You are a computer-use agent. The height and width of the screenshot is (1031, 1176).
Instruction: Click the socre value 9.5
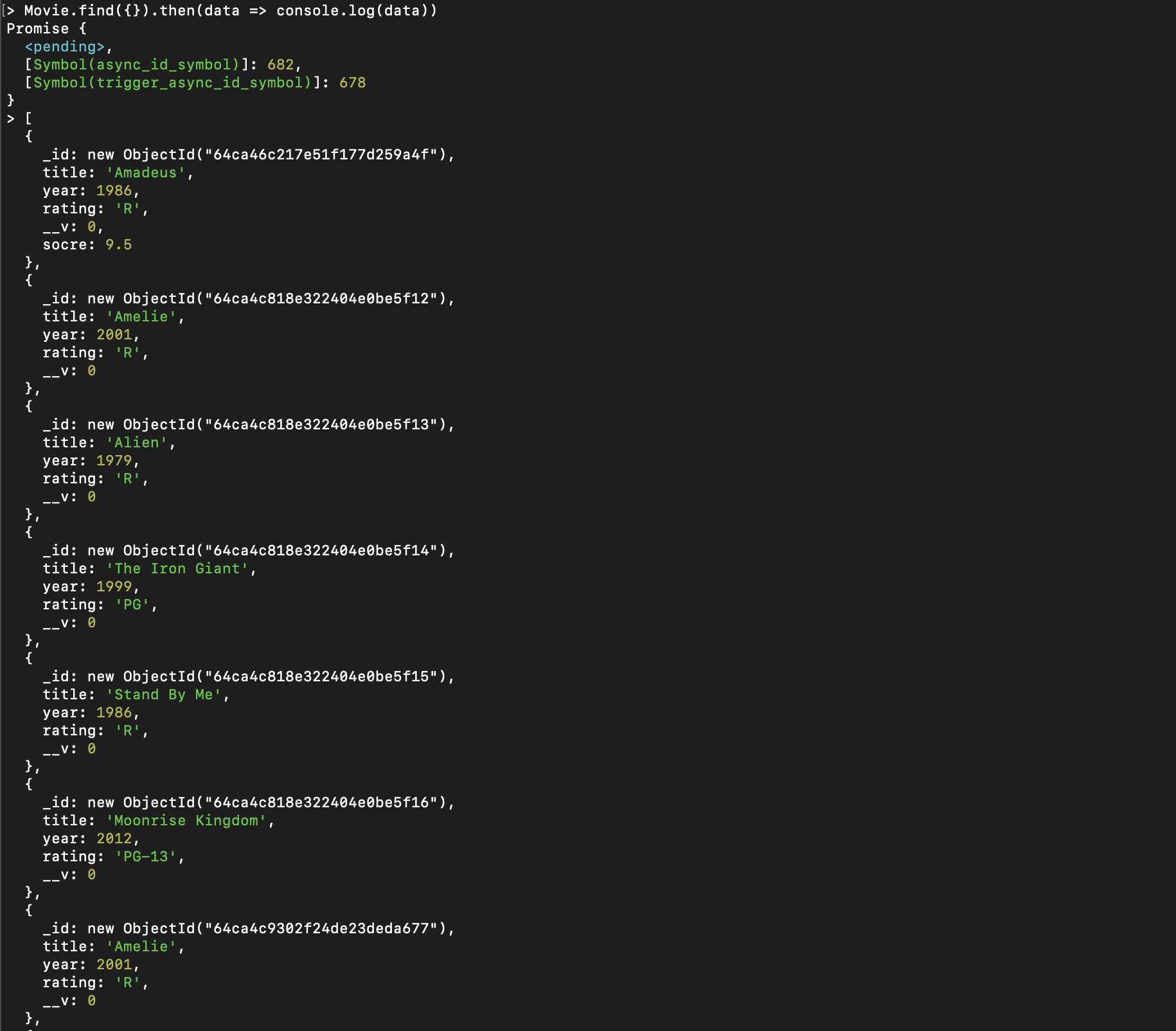118,245
